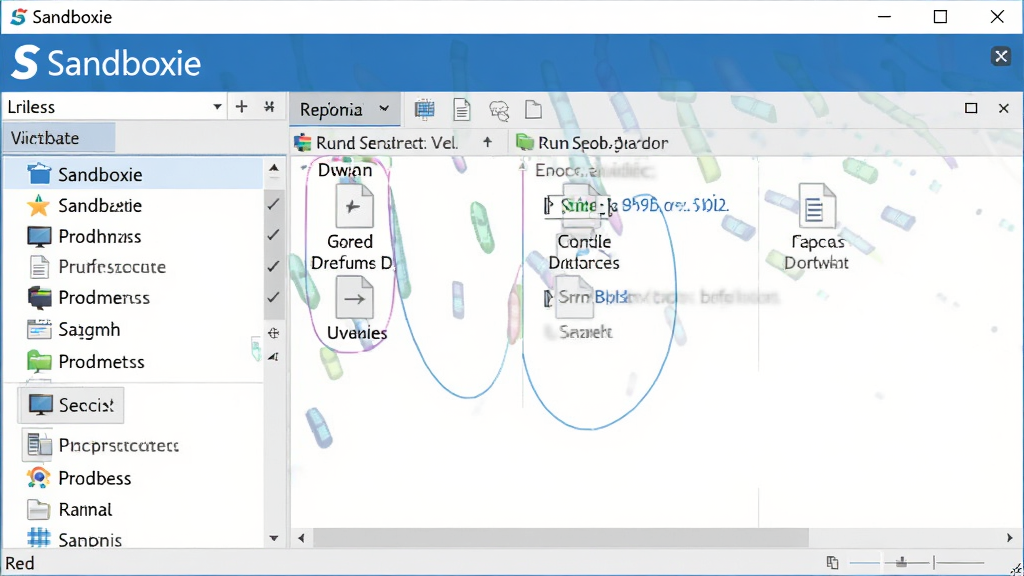Viewport: 1024px width, 576px height.
Task: Click the window icon beside Sagmh
Action: tap(39, 329)
